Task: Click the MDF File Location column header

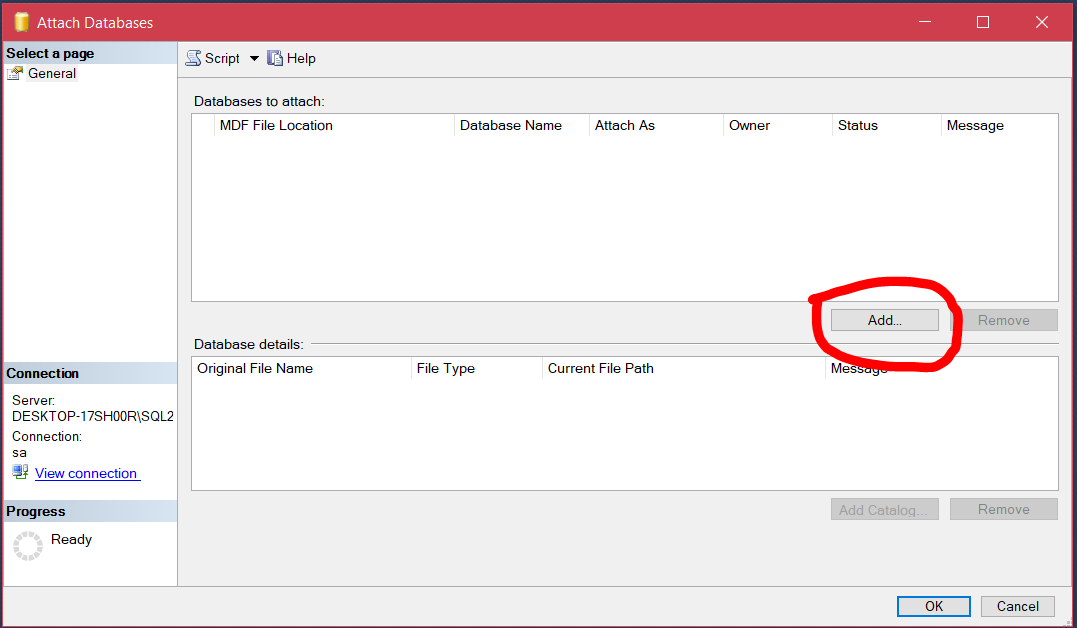Action: pos(335,126)
